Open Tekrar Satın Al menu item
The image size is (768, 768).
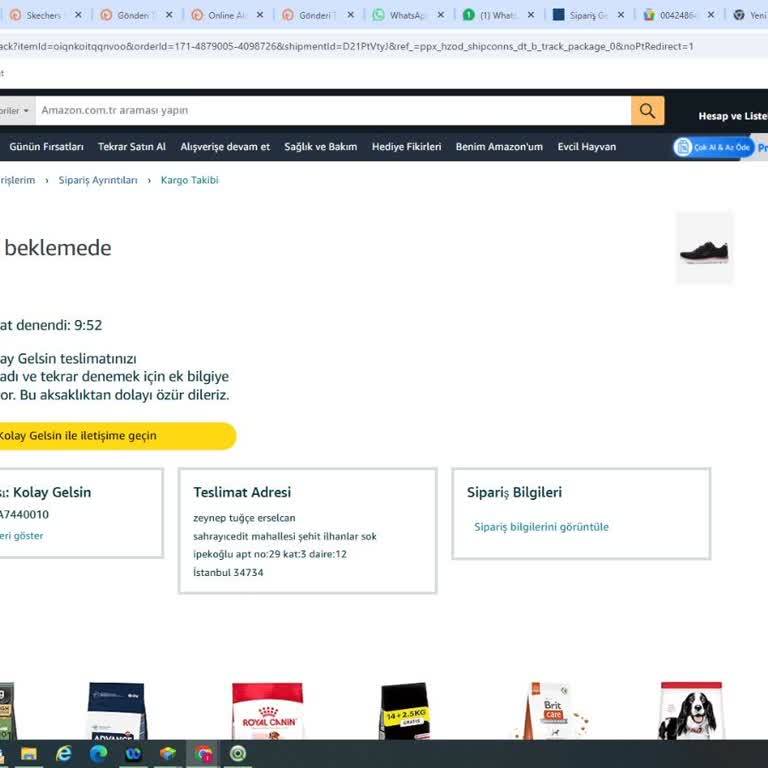pyautogui.click(x=132, y=147)
